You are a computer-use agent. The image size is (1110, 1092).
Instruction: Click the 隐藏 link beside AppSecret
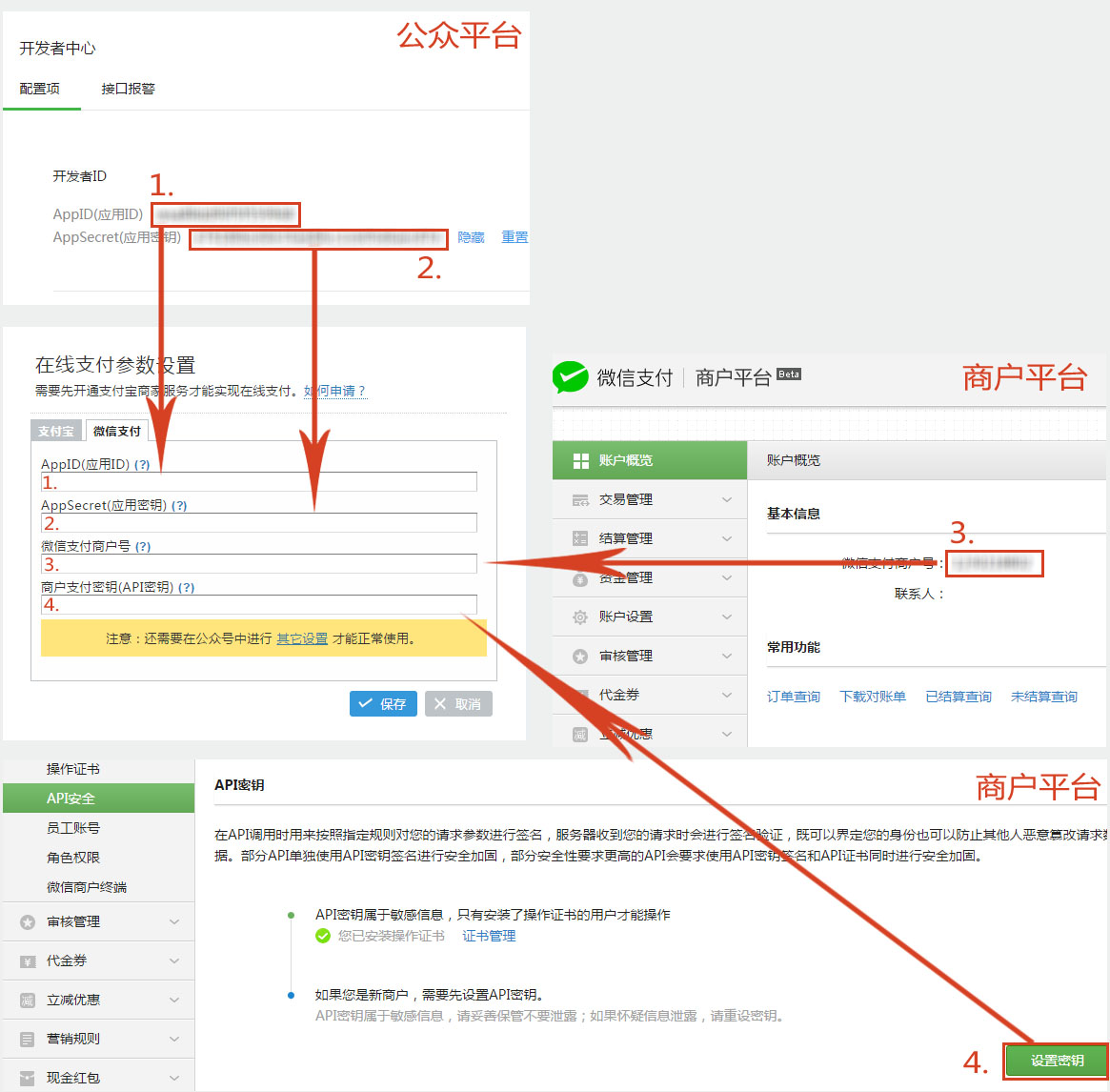[x=471, y=238]
